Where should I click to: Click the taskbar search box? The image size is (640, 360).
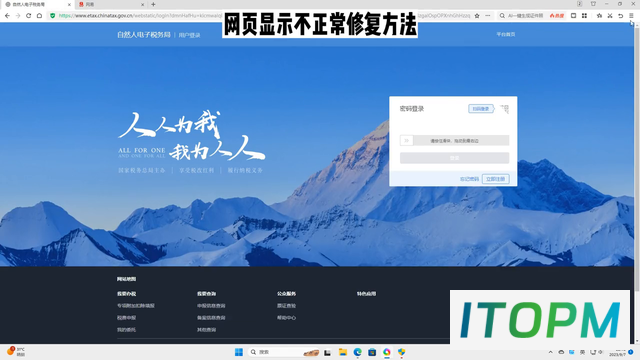click(x=284, y=352)
